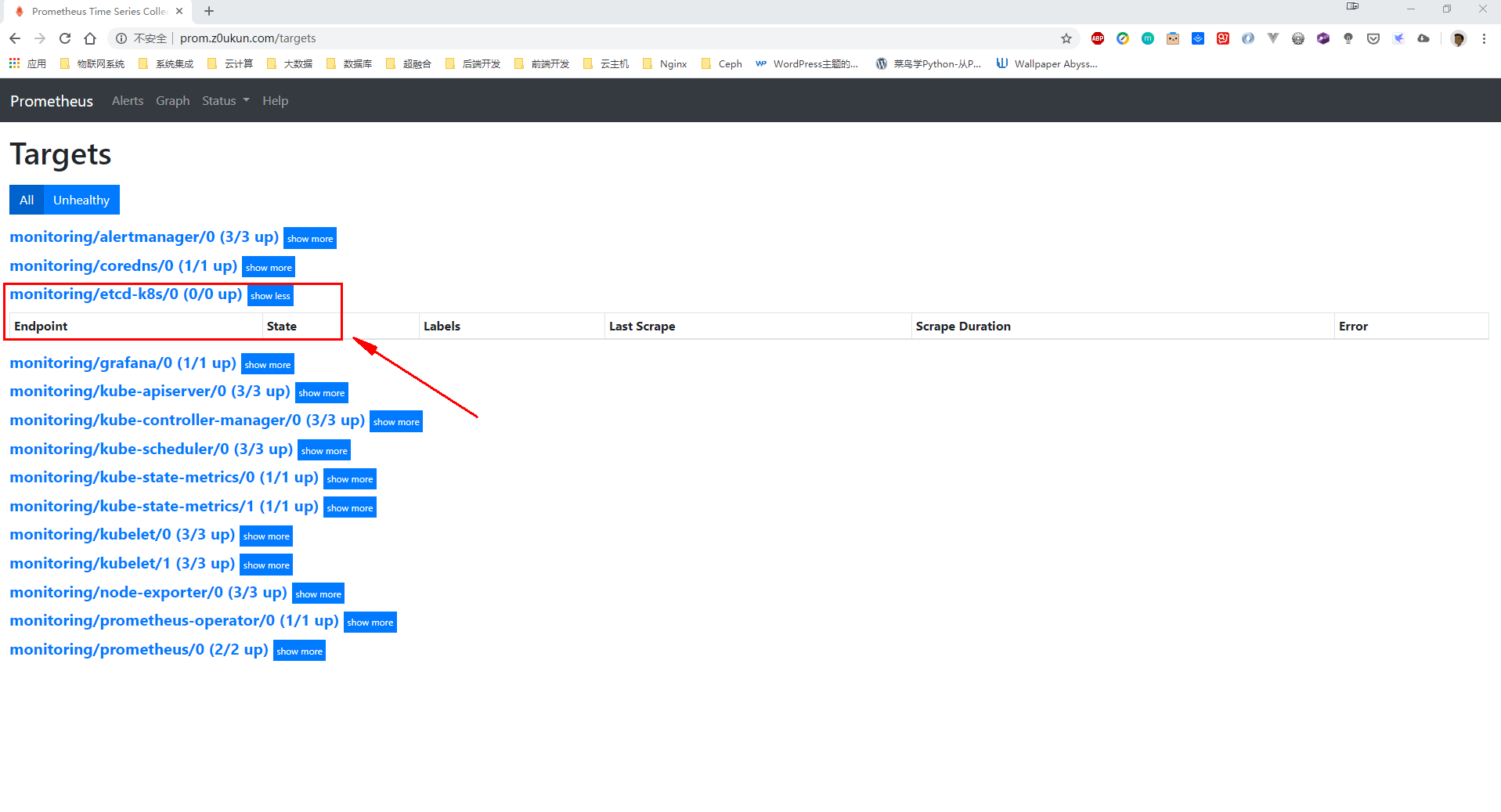Screen dimensions: 1501x812
Task: Show more for kubelet/1 targets
Action: [x=266, y=565]
